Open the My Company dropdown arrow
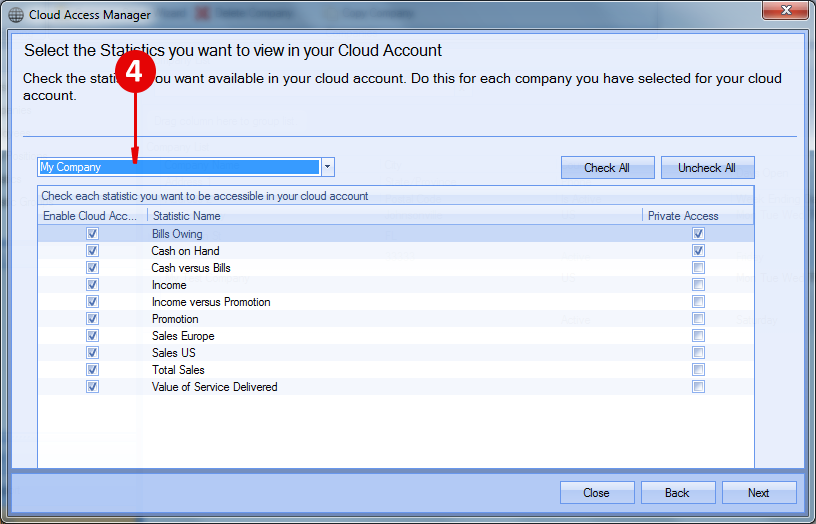 point(327,167)
